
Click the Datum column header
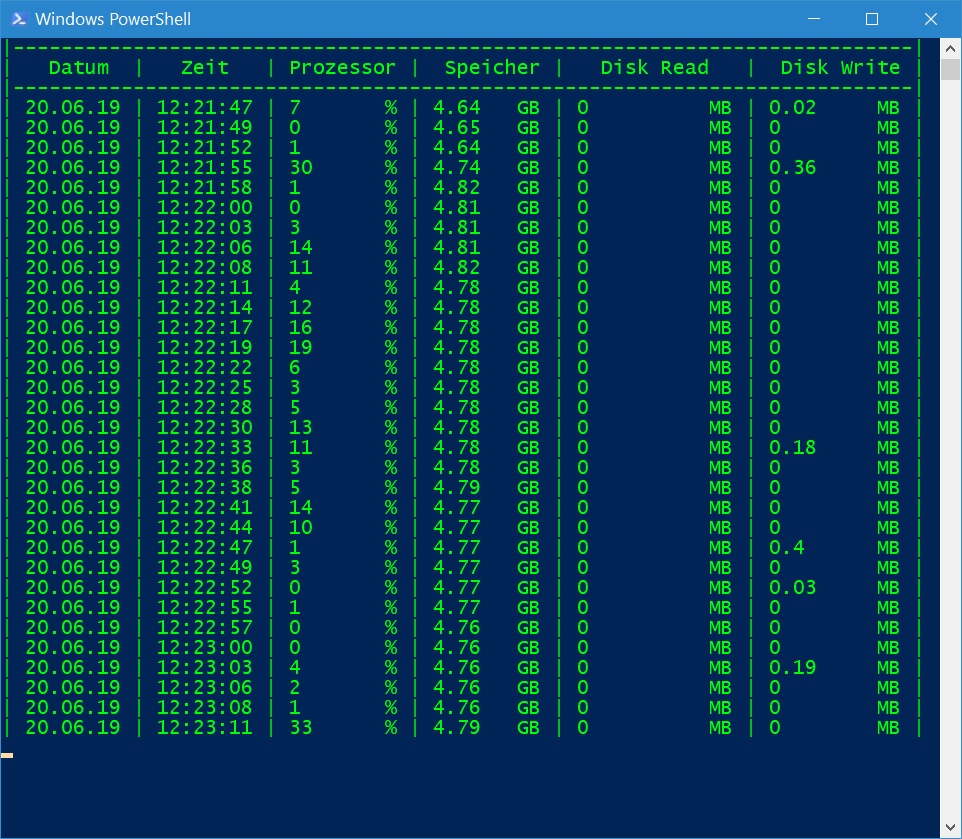(79, 67)
